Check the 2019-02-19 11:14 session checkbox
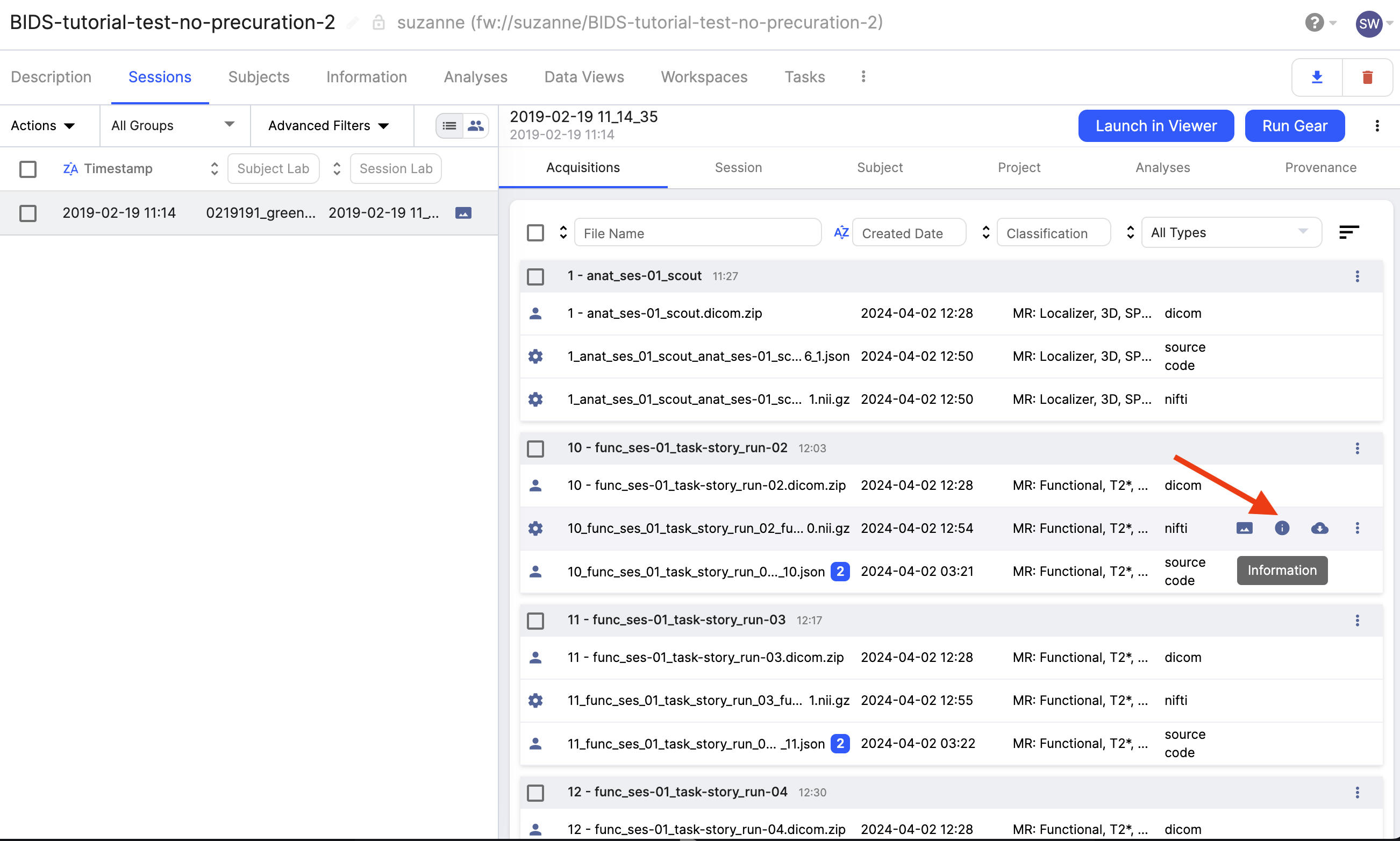The image size is (1400, 841). (x=28, y=213)
